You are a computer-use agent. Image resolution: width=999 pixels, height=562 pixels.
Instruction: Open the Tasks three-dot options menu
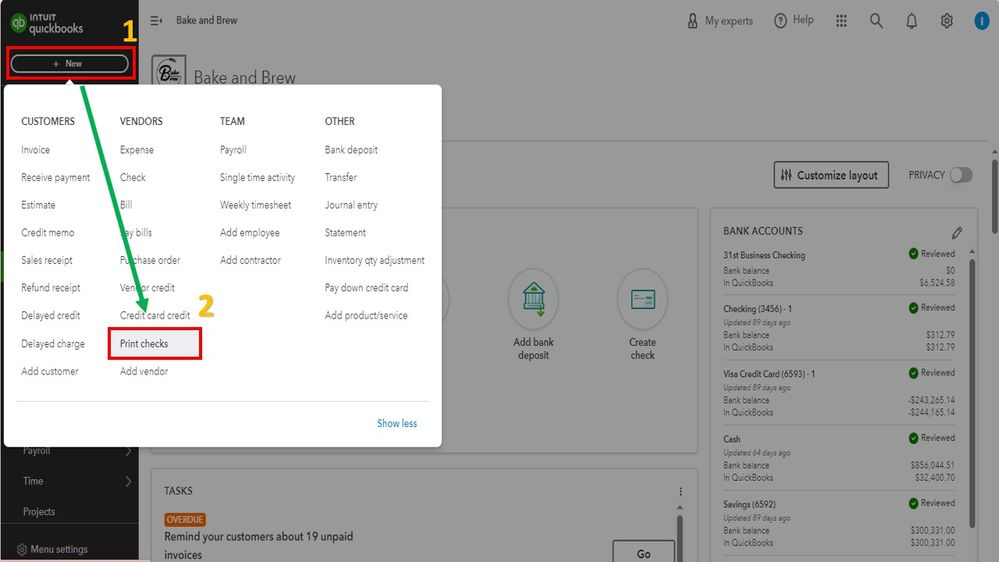click(680, 491)
